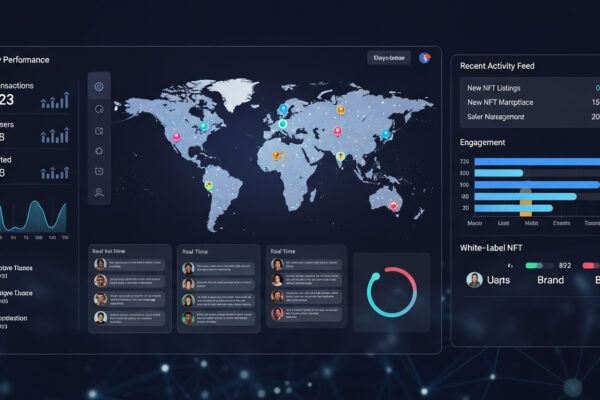Open the dropdown button above the world map
The image size is (600, 400).
(387, 58)
